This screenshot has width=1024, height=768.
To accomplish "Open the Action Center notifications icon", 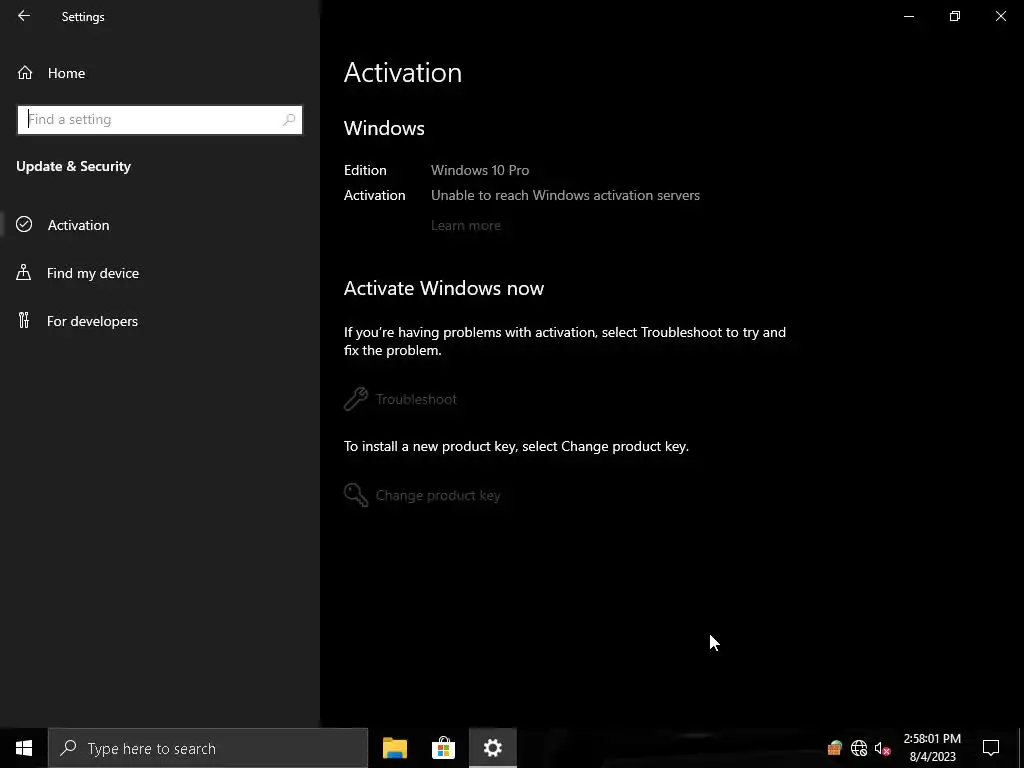I will 991,748.
